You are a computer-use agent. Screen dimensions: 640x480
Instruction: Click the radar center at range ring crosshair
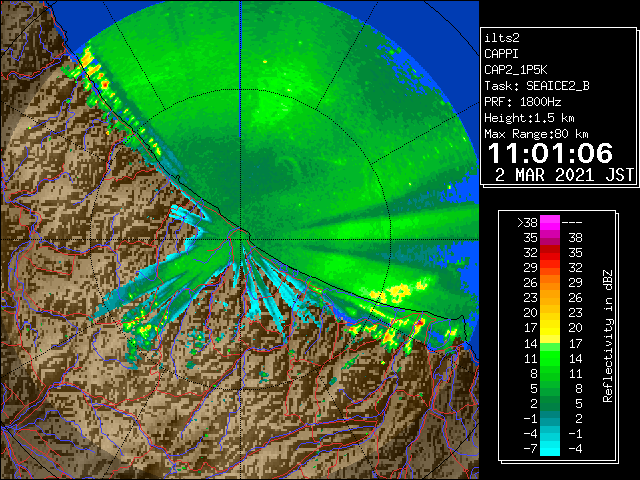tap(241, 239)
